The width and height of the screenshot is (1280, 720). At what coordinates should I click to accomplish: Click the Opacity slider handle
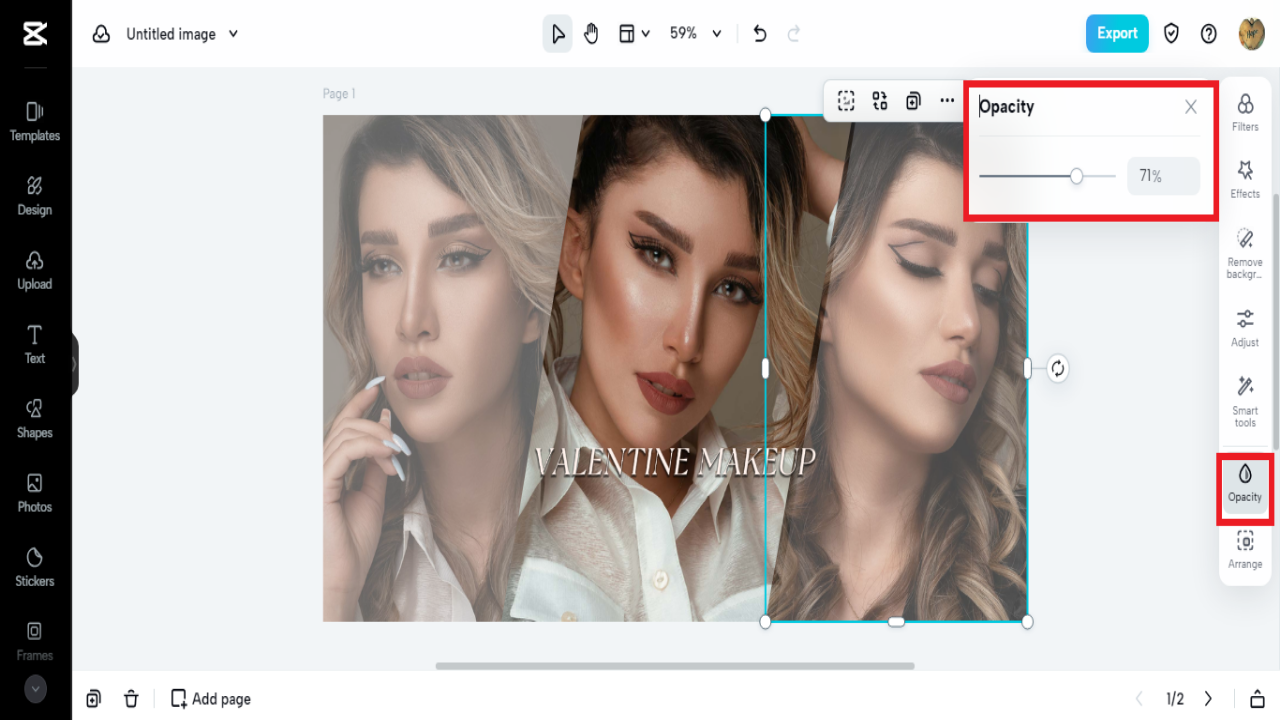tap(1076, 175)
